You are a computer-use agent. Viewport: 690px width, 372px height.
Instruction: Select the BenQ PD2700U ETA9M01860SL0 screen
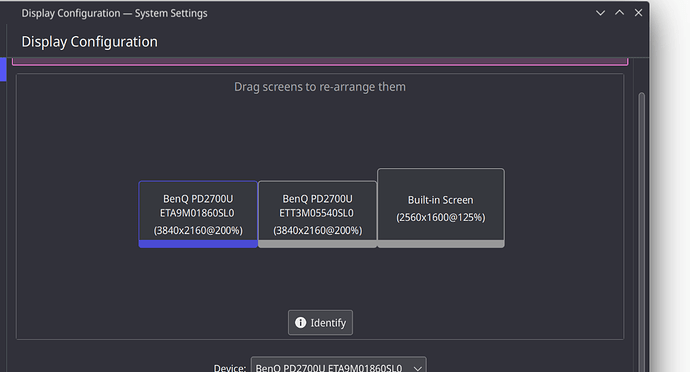pos(198,214)
